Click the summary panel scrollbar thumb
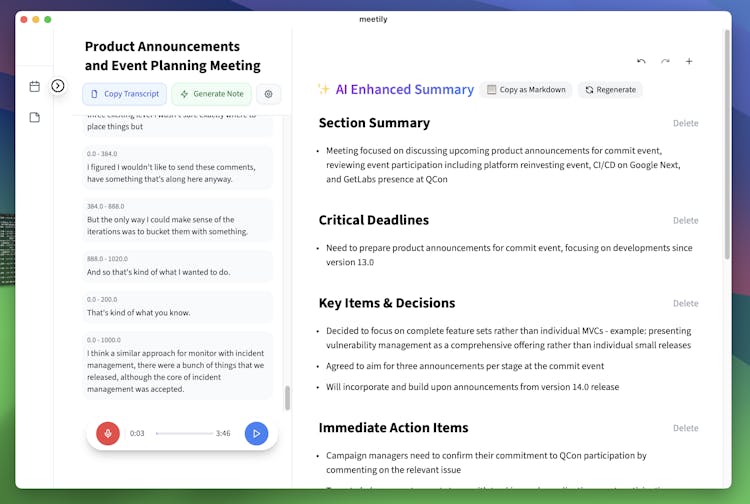 tap(727, 144)
